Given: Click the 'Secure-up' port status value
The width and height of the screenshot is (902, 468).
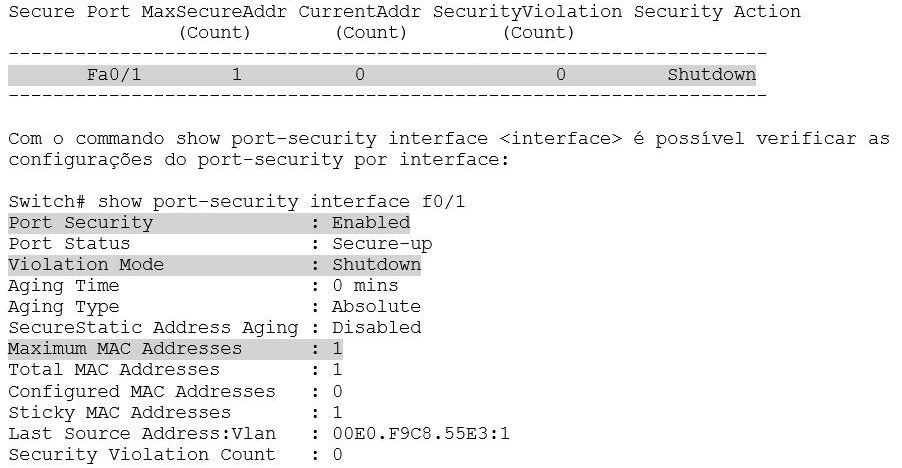Looking at the screenshot, I should coord(382,244).
